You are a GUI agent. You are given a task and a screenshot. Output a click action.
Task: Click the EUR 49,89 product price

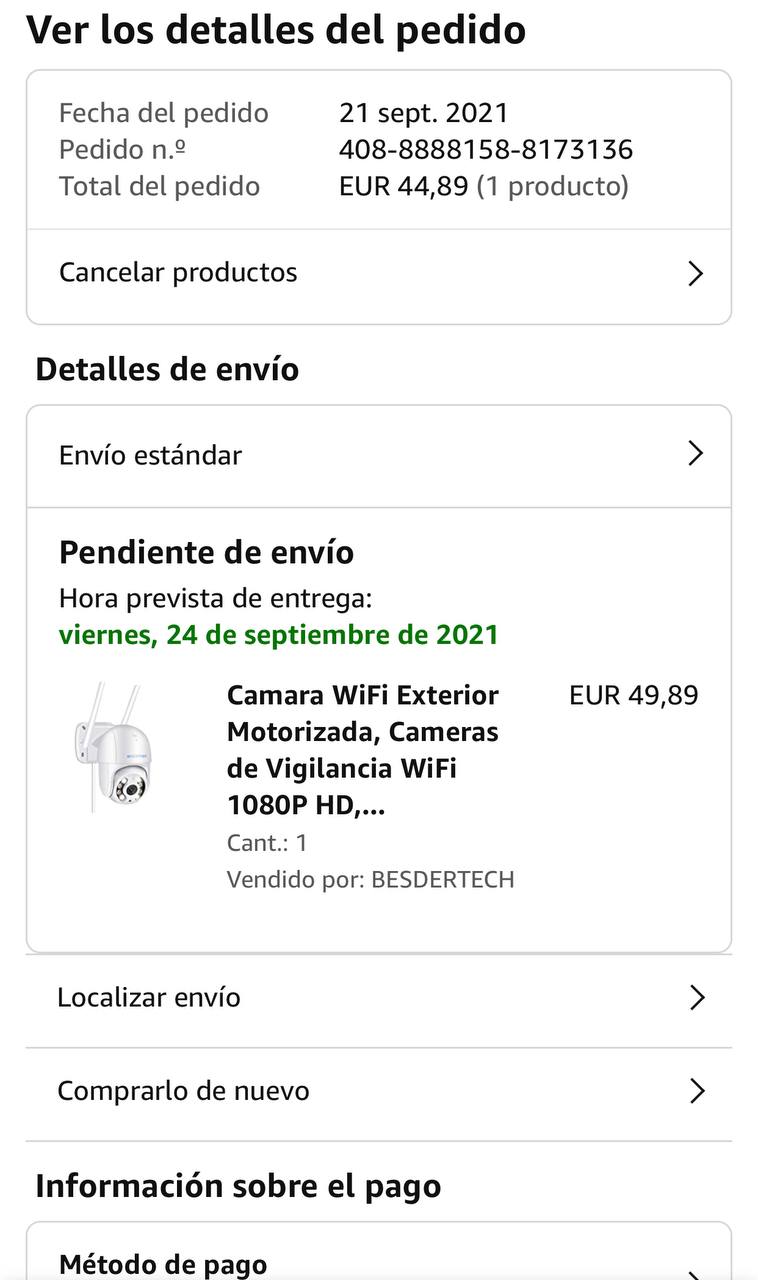633,695
